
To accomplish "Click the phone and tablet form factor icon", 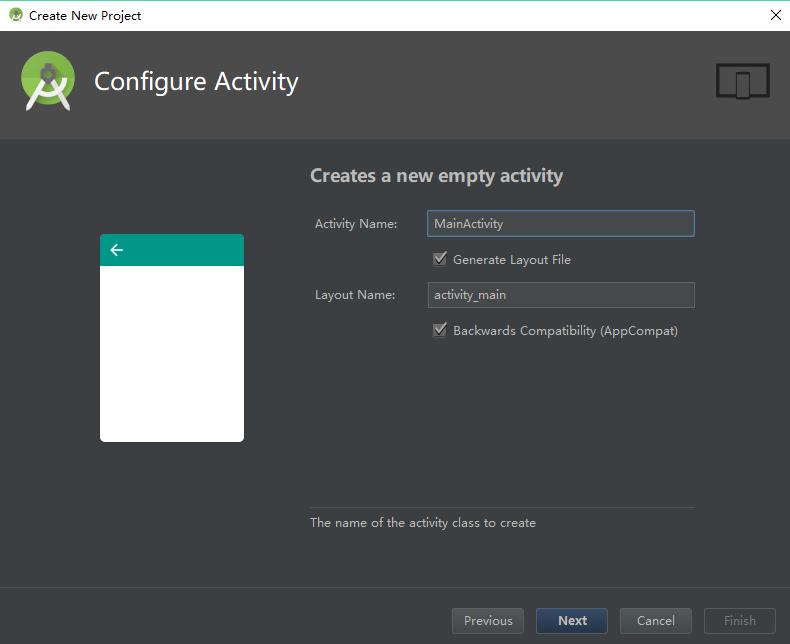I will point(743,81).
